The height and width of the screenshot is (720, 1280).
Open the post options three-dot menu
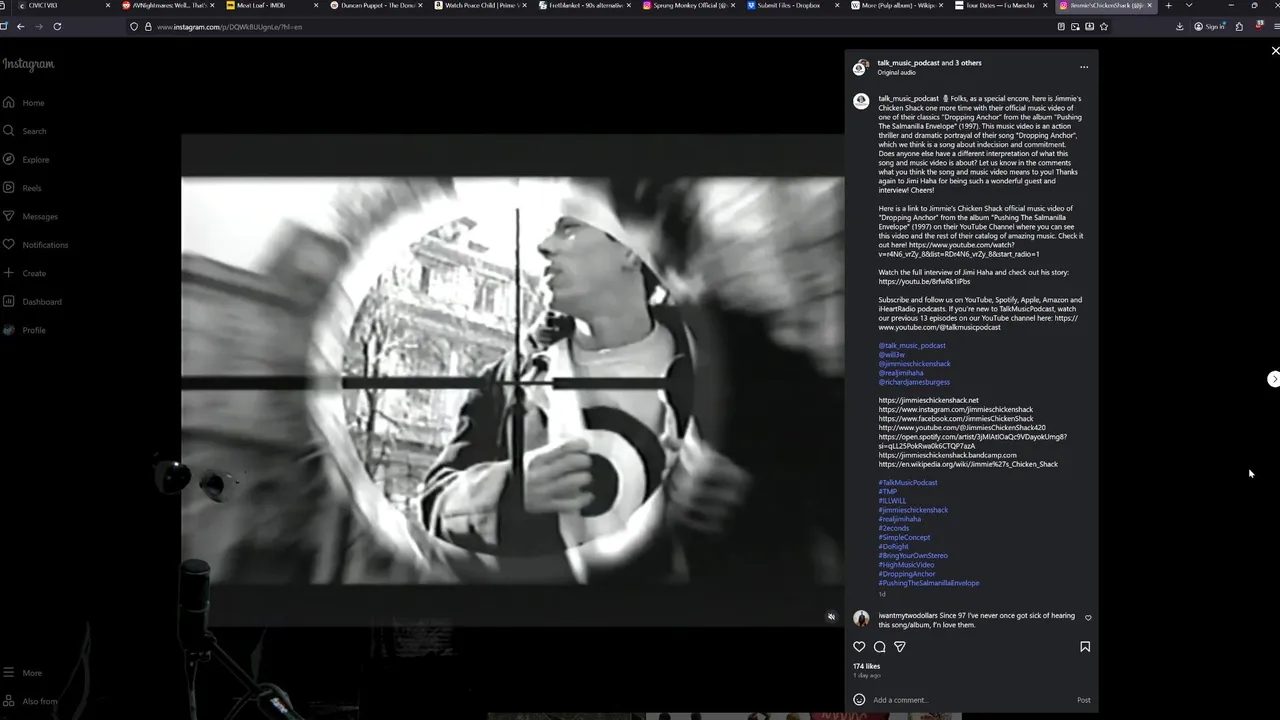coord(1084,67)
